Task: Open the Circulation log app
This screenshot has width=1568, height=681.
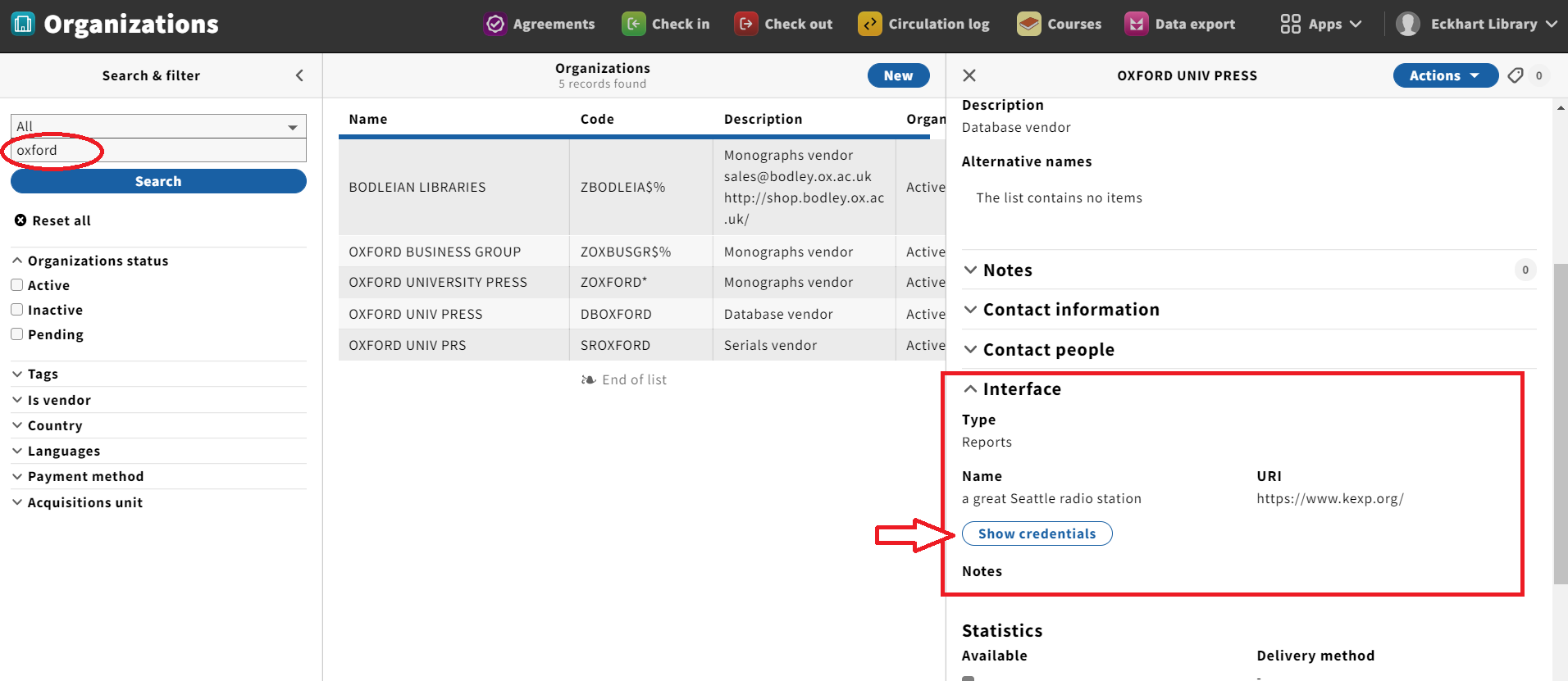Action: (x=923, y=24)
